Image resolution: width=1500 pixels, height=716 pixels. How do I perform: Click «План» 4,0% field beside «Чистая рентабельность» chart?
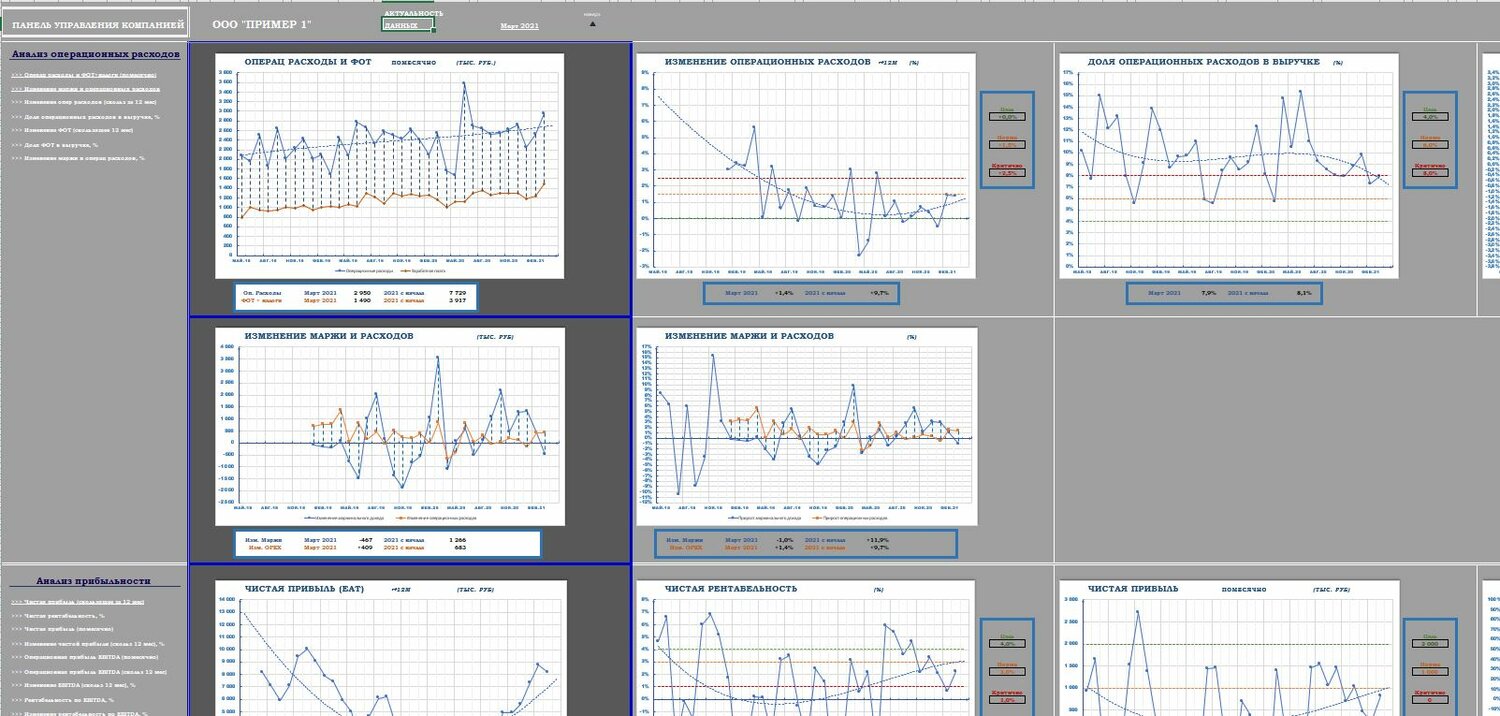[x=1006, y=644]
